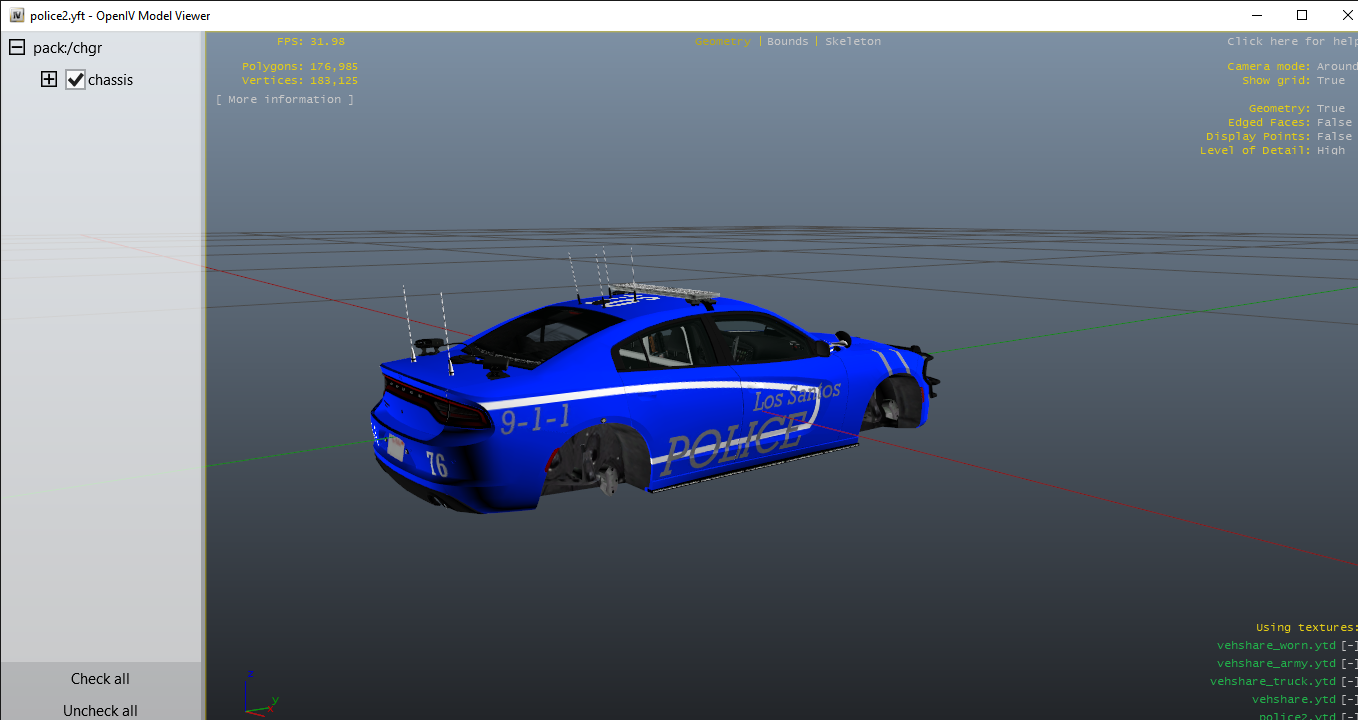Remove vehshare_worn.ytd via its [-] button

pos(1350,646)
